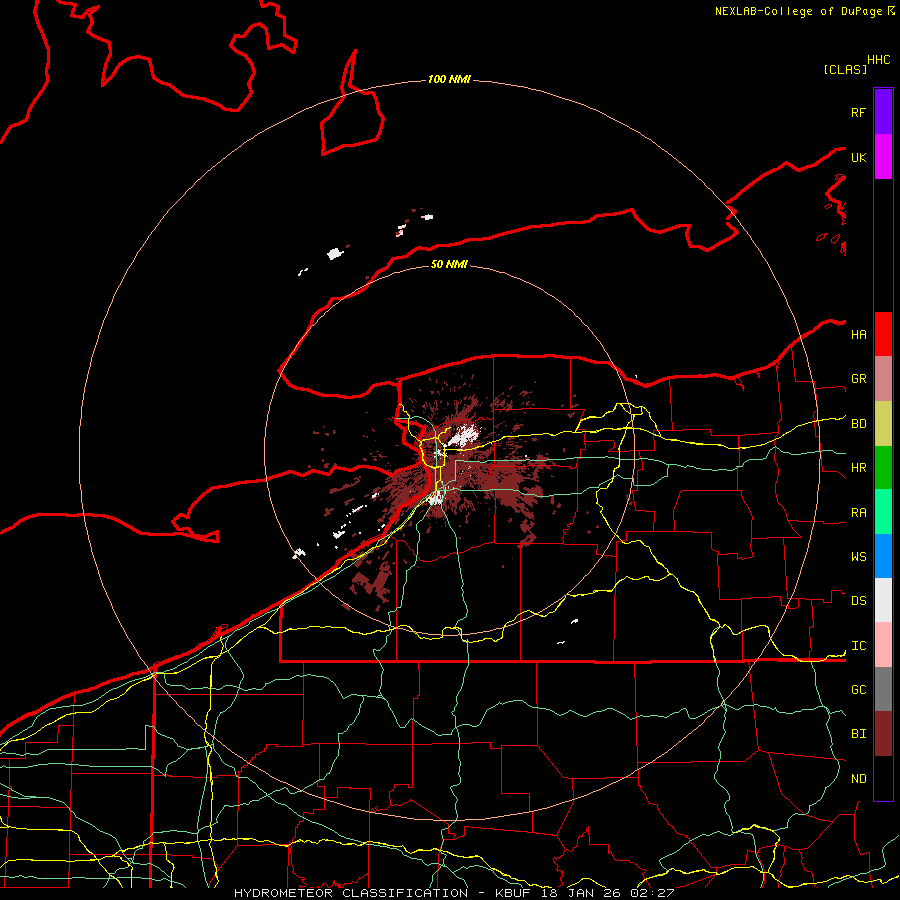Click the HA legend label

click(x=858, y=335)
